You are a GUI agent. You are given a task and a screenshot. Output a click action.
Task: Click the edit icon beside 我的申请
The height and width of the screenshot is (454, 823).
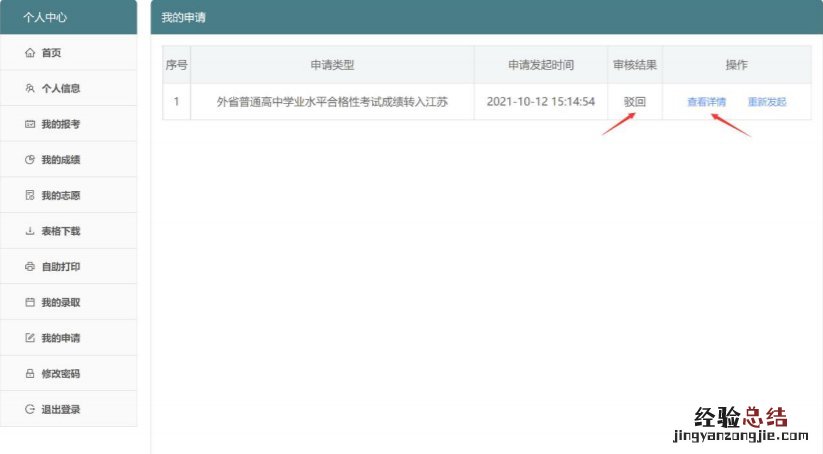30,338
